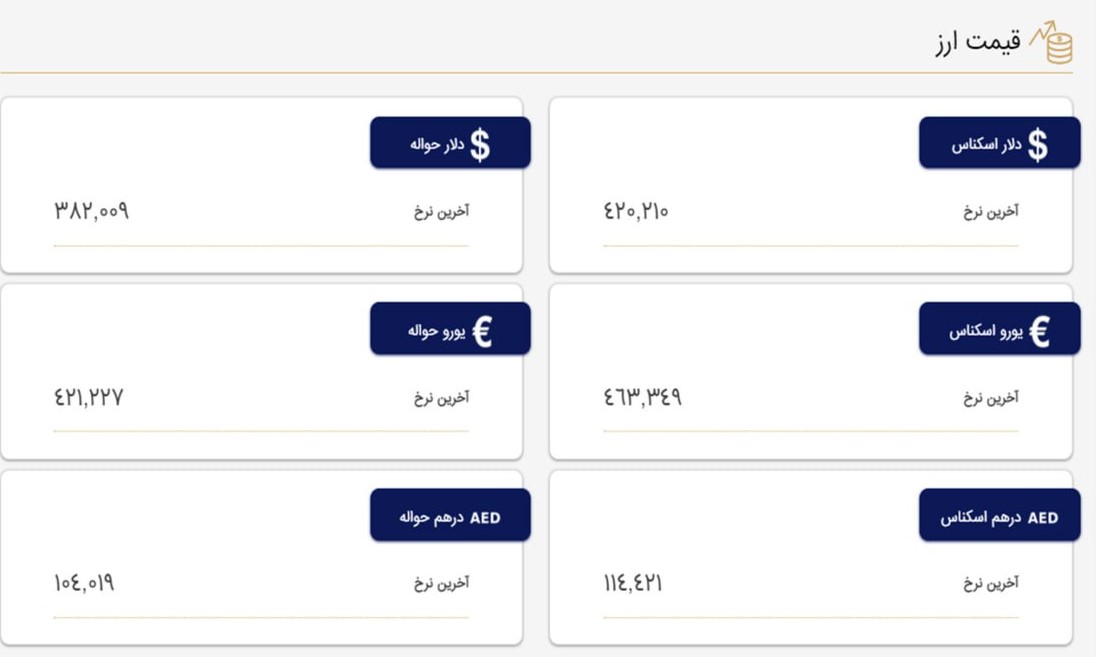The height and width of the screenshot is (657, 1096).
Task: Click the dollar transfer rate value ۳۸۲,۰۰۹
Action: click(92, 210)
